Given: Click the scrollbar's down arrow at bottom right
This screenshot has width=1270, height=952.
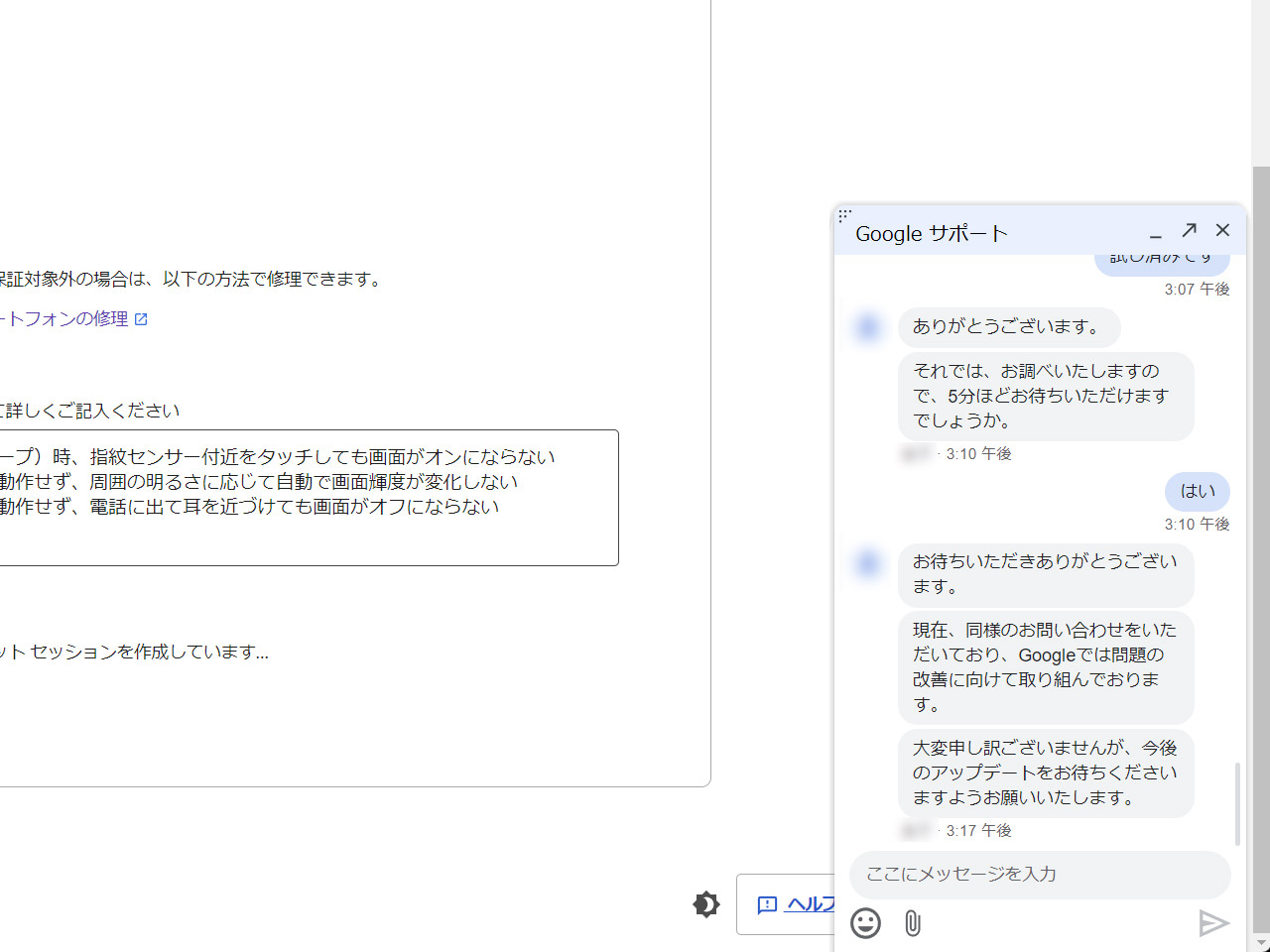Looking at the screenshot, I should 1261,943.
